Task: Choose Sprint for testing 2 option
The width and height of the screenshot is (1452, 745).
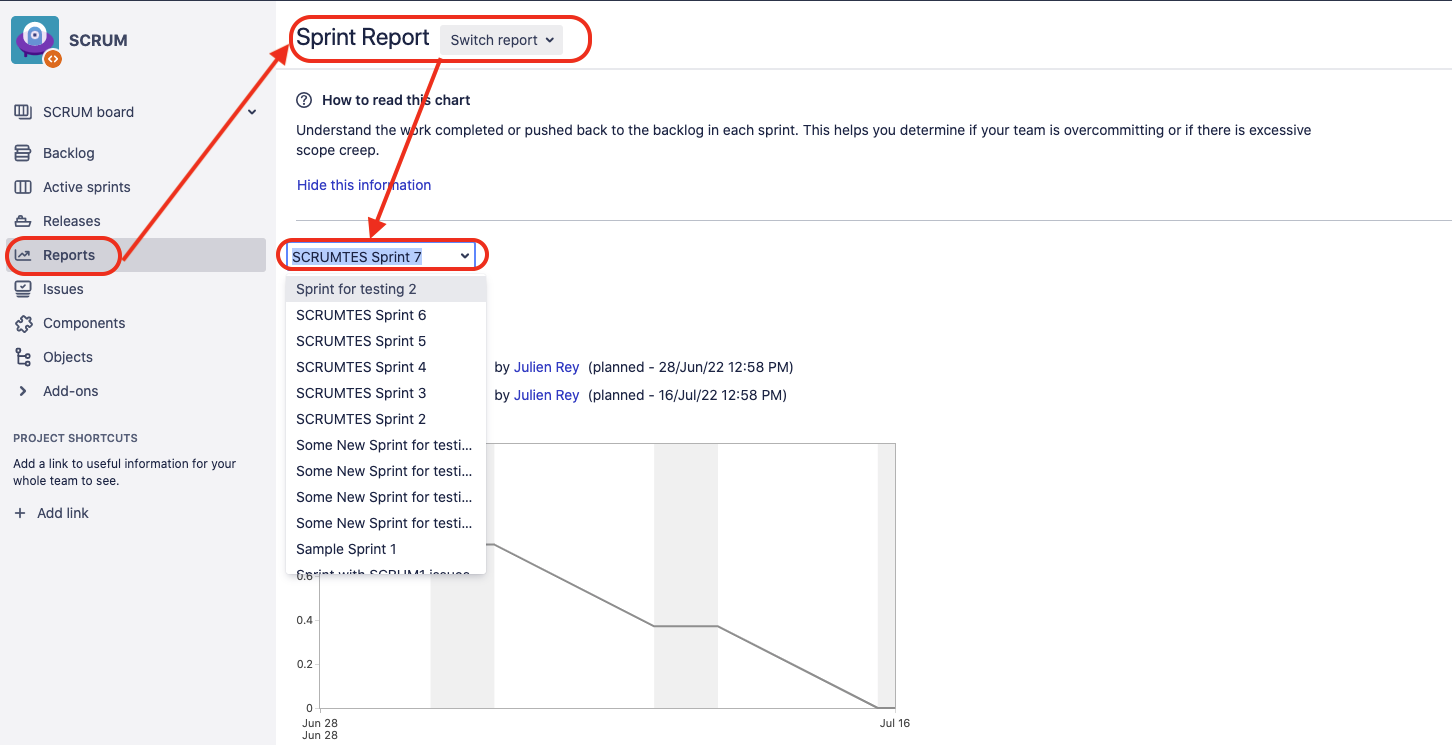Action: click(386, 289)
